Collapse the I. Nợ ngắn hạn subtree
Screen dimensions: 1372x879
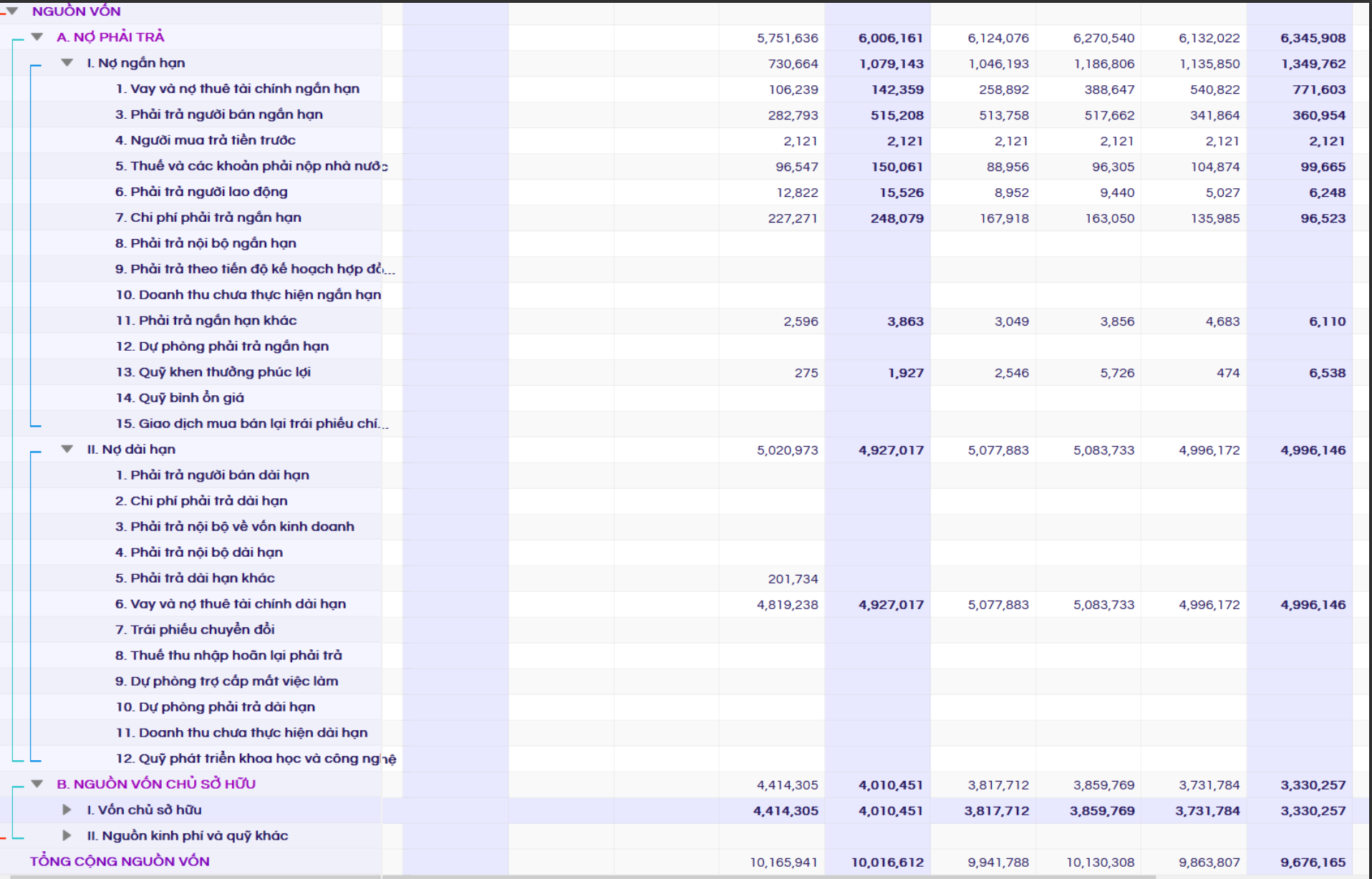(x=67, y=62)
